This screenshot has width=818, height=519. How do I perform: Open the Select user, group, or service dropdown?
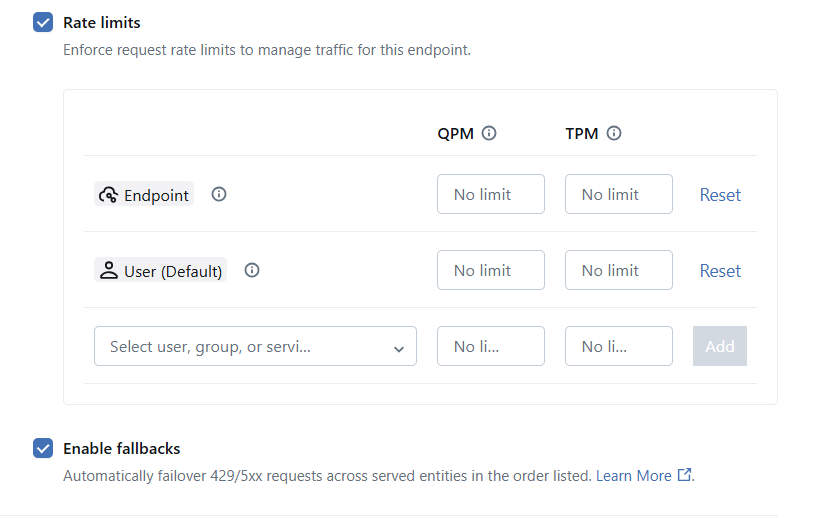[255, 346]
